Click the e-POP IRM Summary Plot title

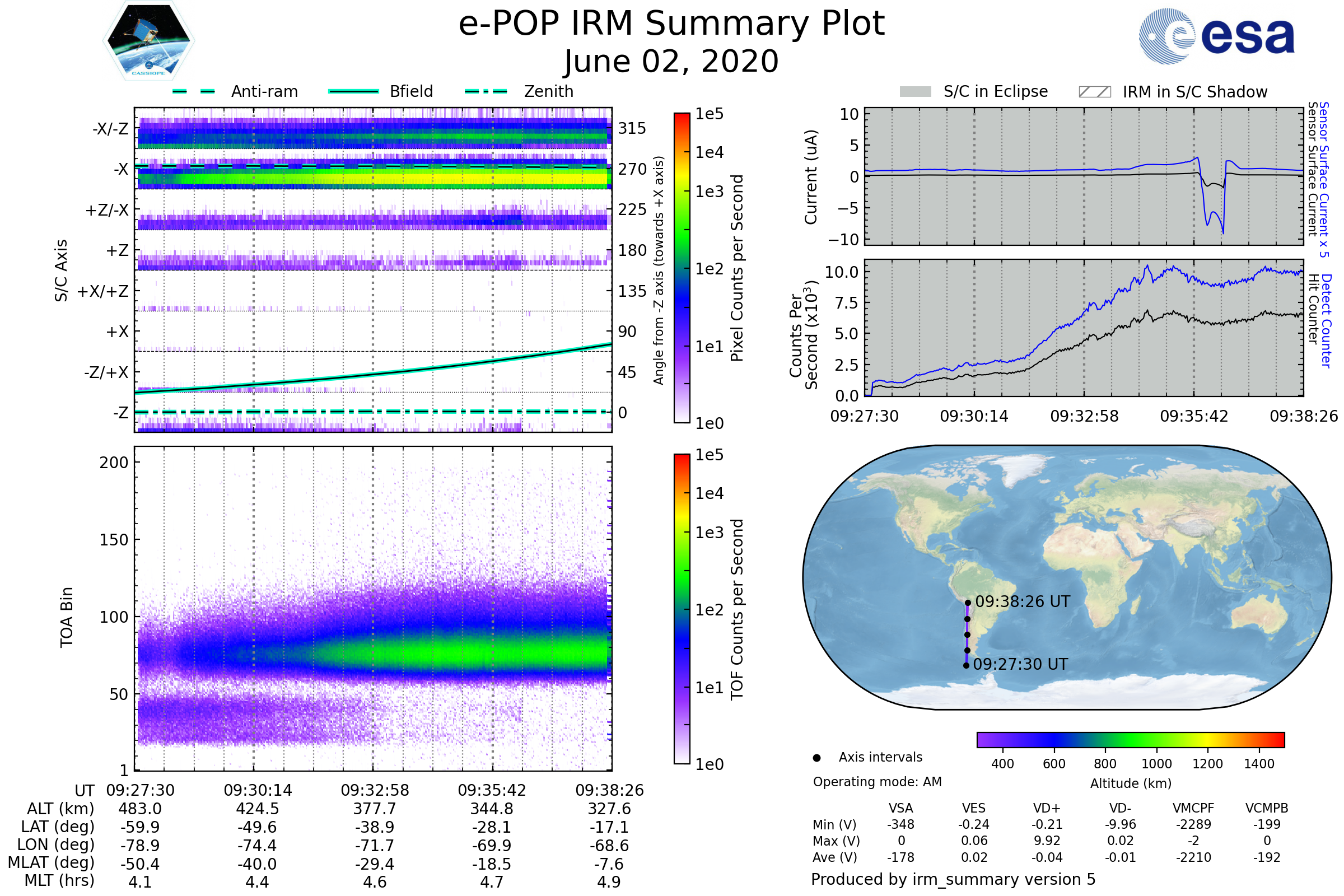pyautogui.click(x=671, y=24)
